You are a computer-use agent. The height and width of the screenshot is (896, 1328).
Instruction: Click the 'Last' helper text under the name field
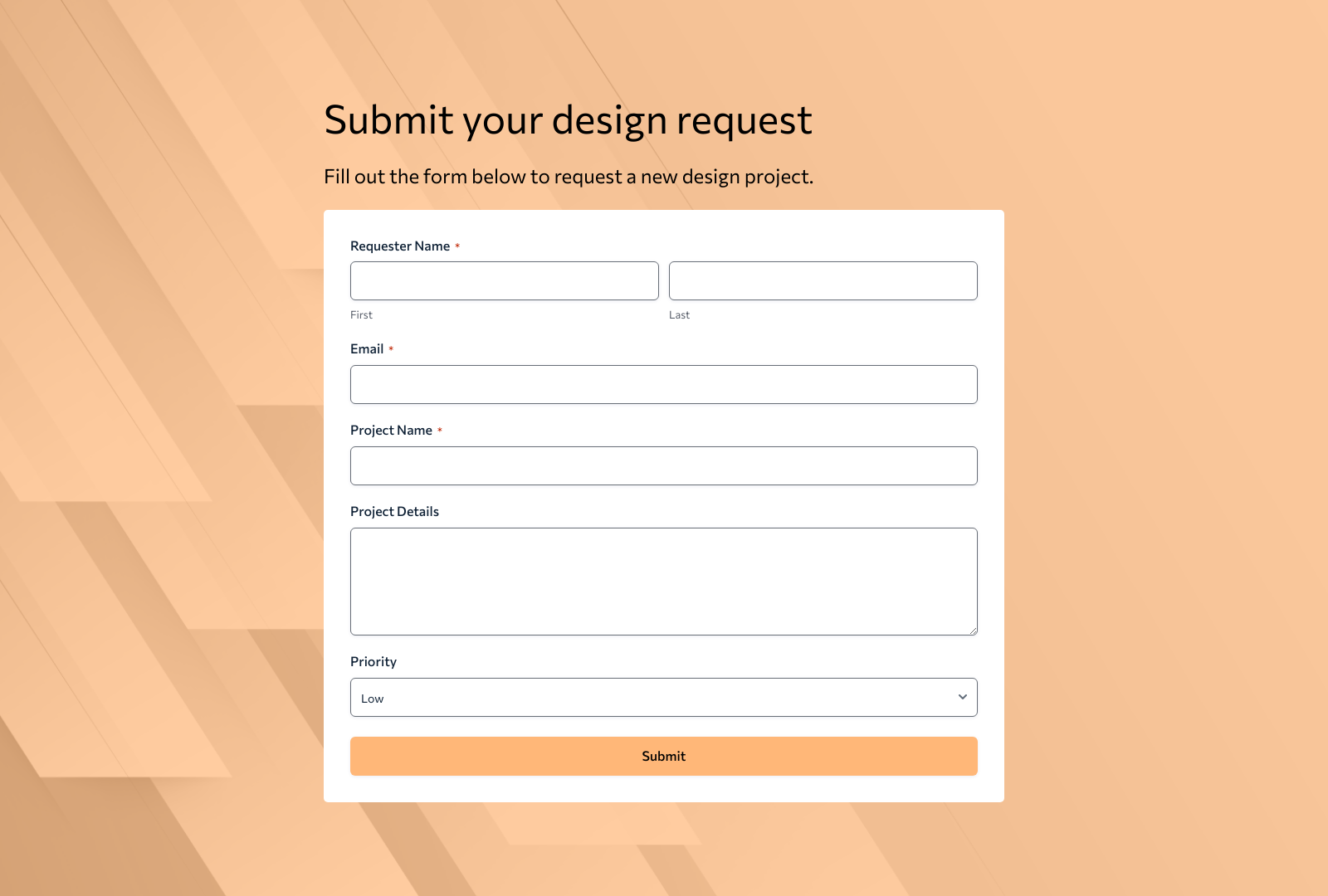click(679, 314)
